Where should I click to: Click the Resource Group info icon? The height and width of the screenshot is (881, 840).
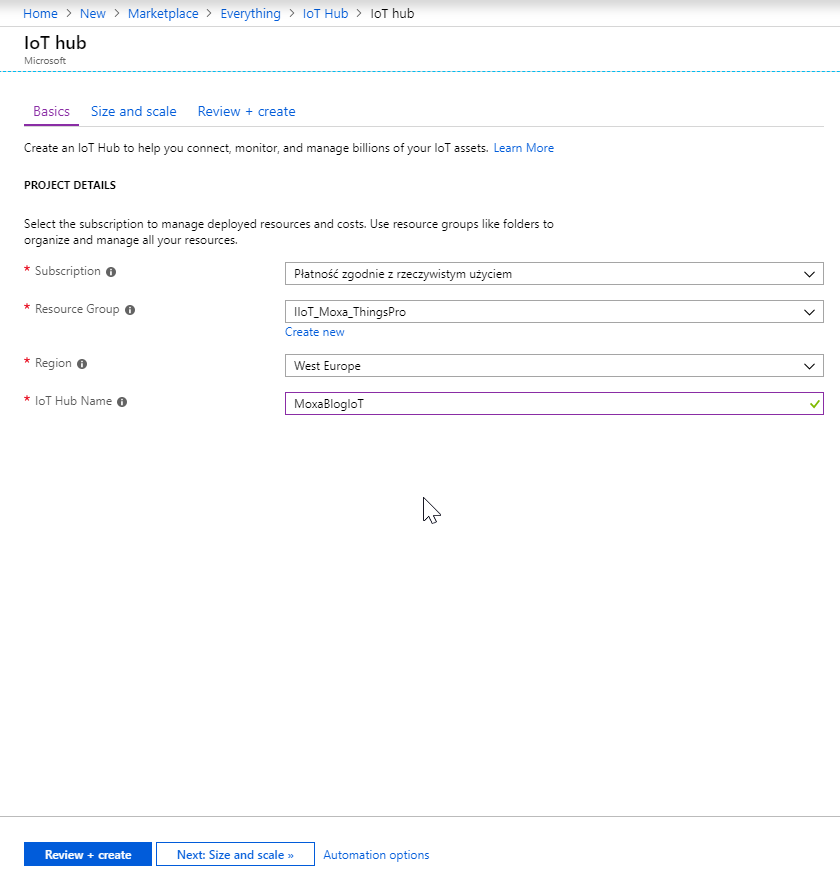click(x=130, y=310)
